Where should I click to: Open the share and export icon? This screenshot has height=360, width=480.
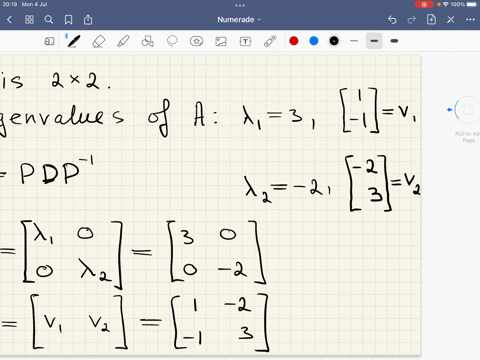(x=88, y=20)
